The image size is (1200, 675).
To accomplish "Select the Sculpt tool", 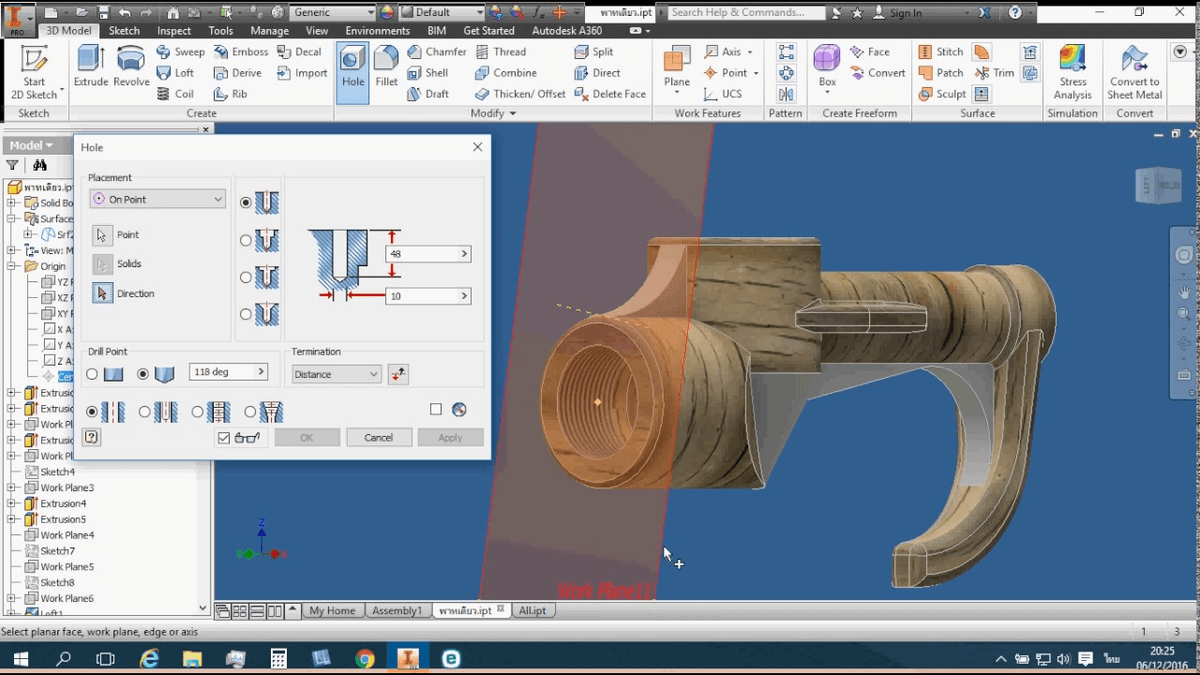I will (x=942, y=94).
